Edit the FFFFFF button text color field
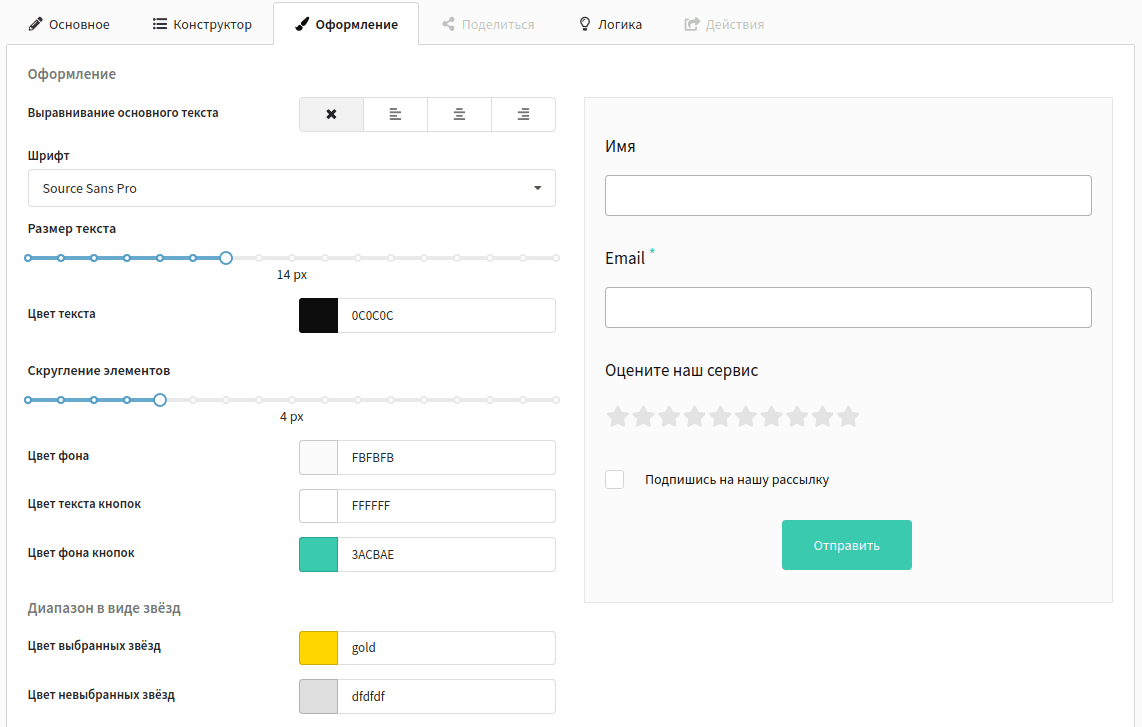This screenshot has height=727, width=1142. [446, 506]
